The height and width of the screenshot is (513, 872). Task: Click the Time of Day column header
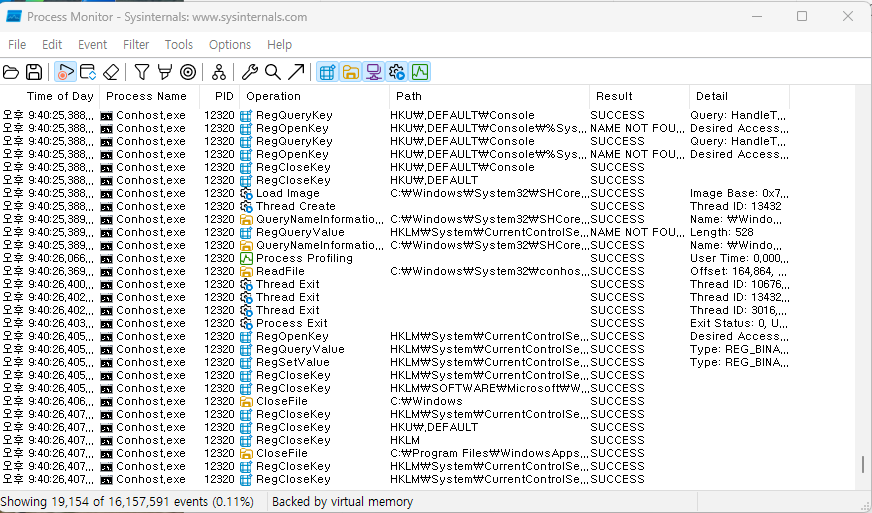(x=60, y=97)
